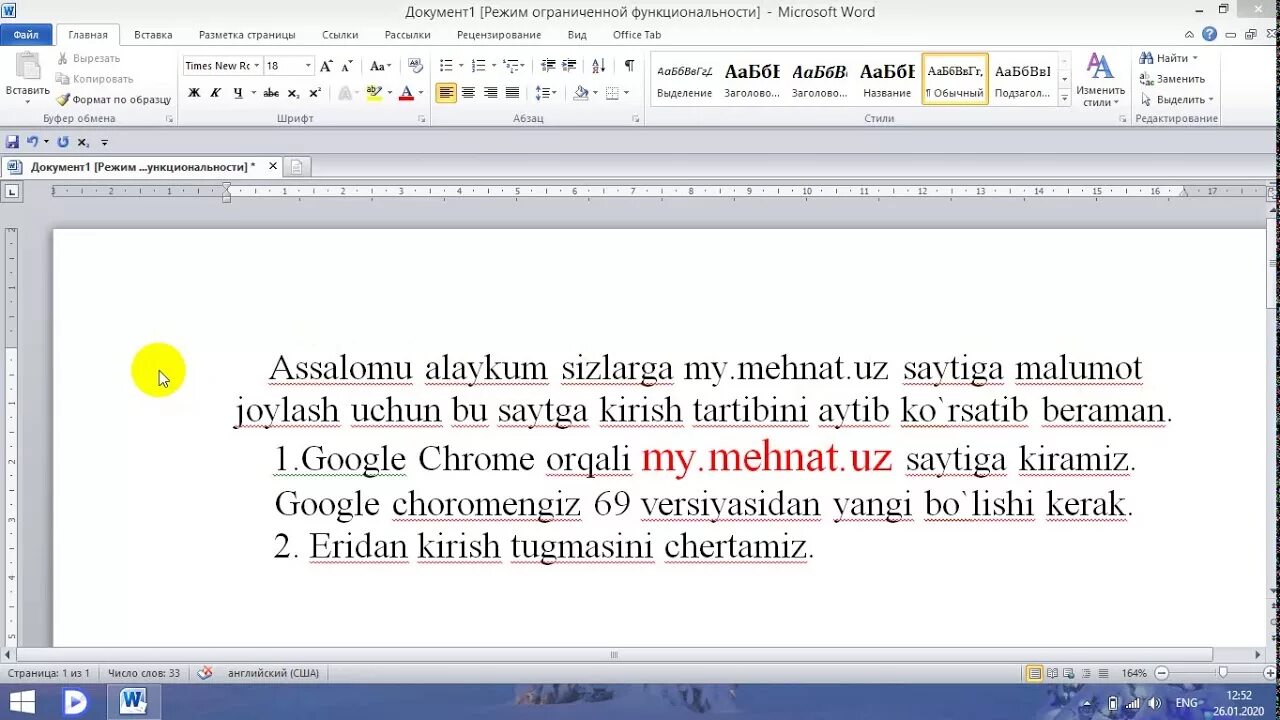Apply the Выделение style

pos(685,79)
